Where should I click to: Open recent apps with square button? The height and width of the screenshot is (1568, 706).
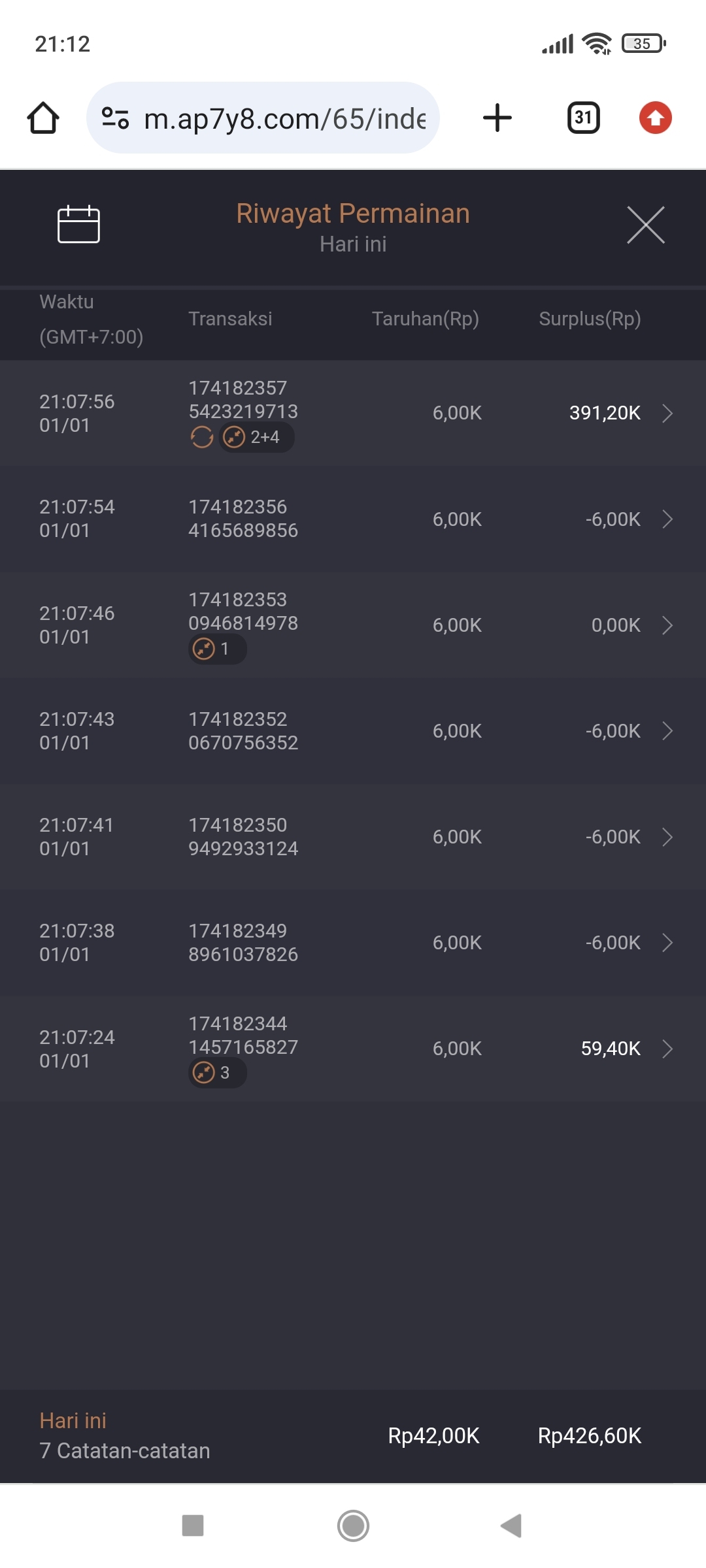(193, 1526)
